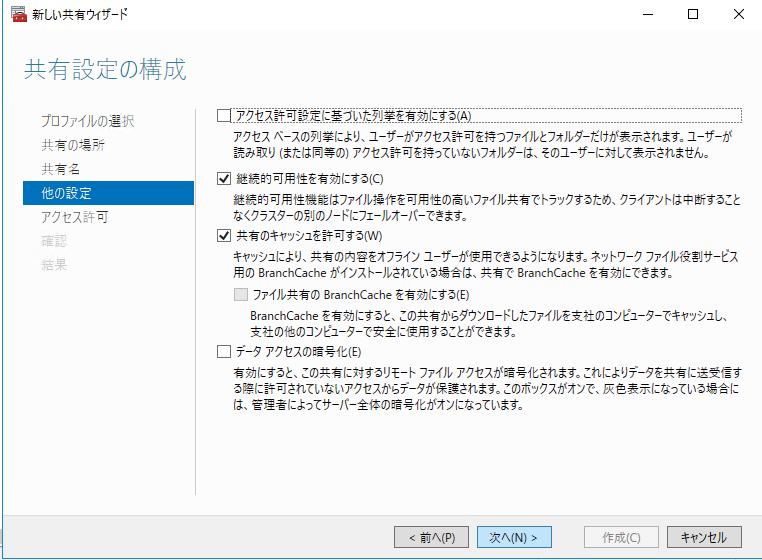The width and height of the screenshot is (762, 560).
Task: Enable データ アクセスの暗号化 checkbox
Action: pyautogui.click(x=224, y=351)
